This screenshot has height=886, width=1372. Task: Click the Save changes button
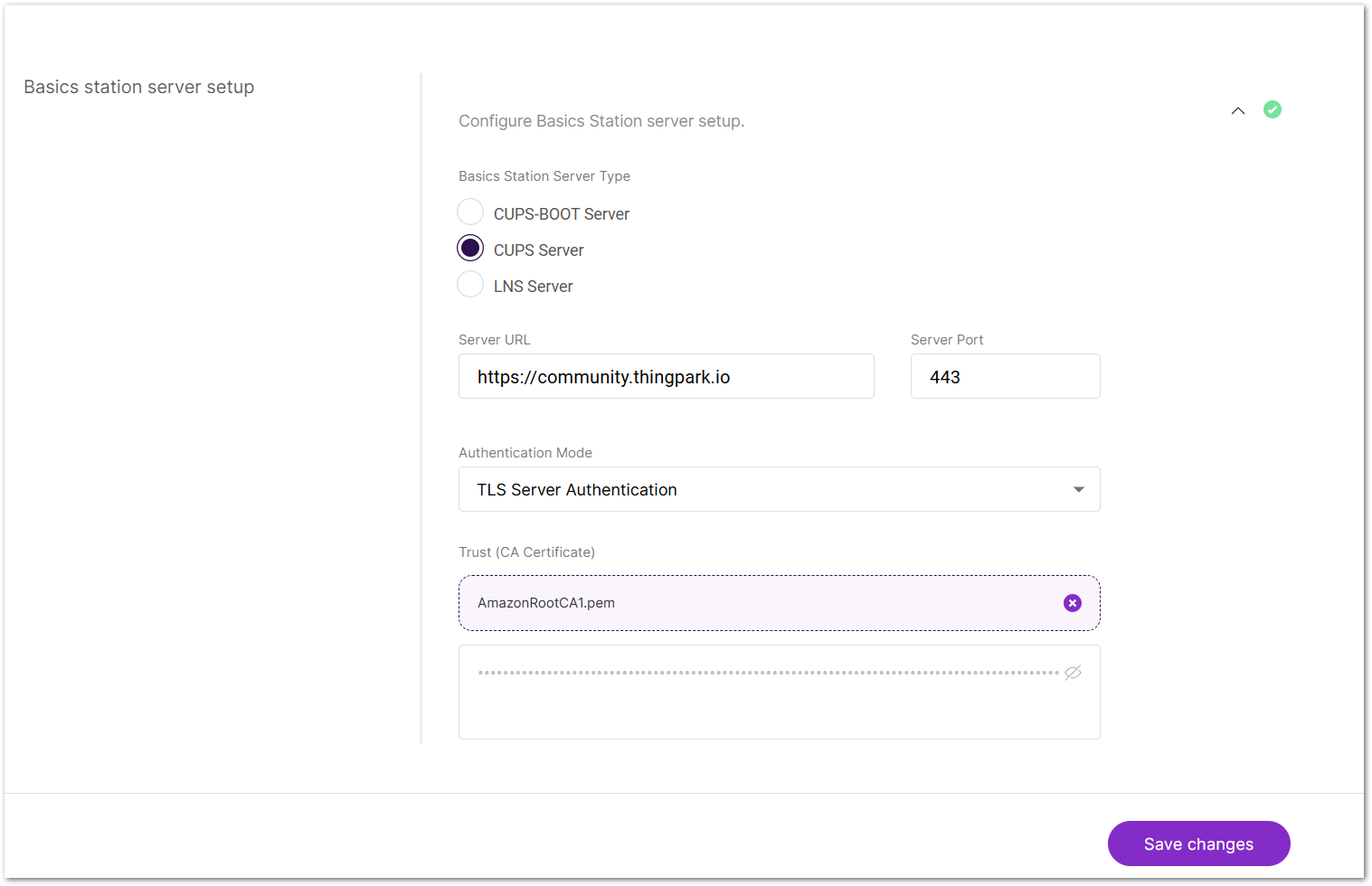click(1198, 844)
